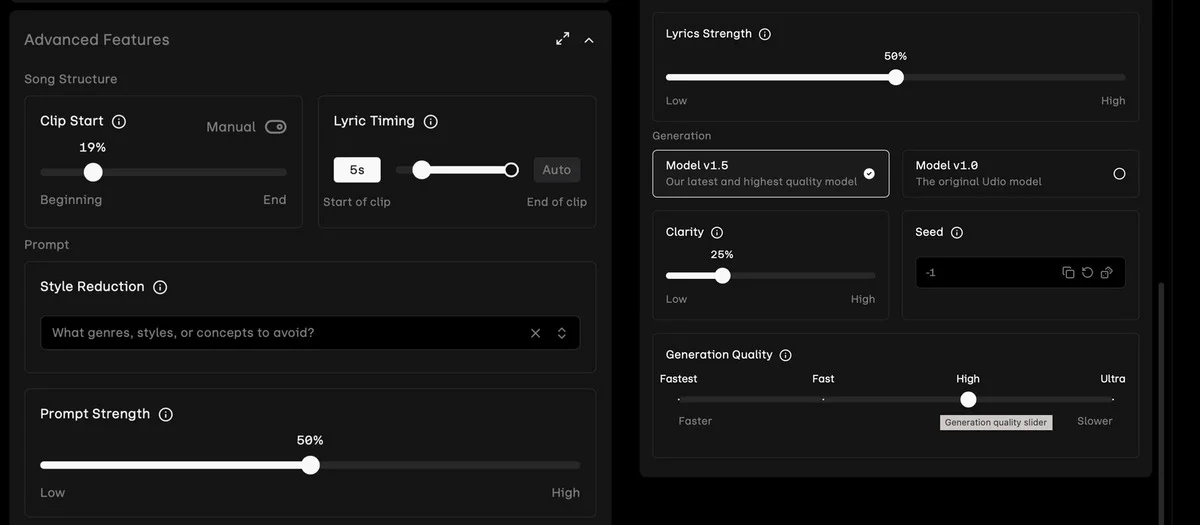Click into the Style Reduction input field
The height and width of the screenshot is (525, 1200).
click(x=280, y=333)
